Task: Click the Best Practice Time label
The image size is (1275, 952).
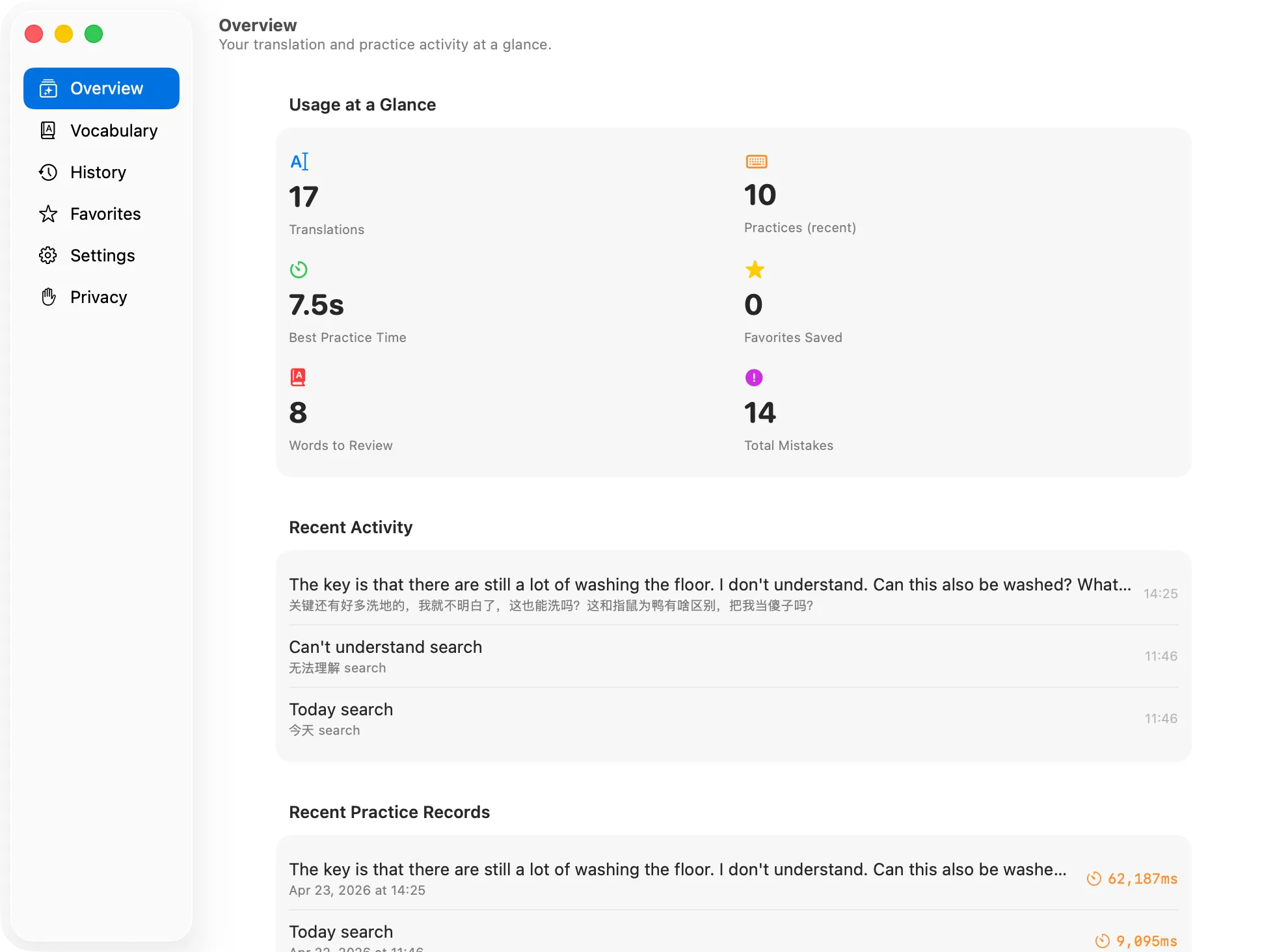Action: point(347,337)
